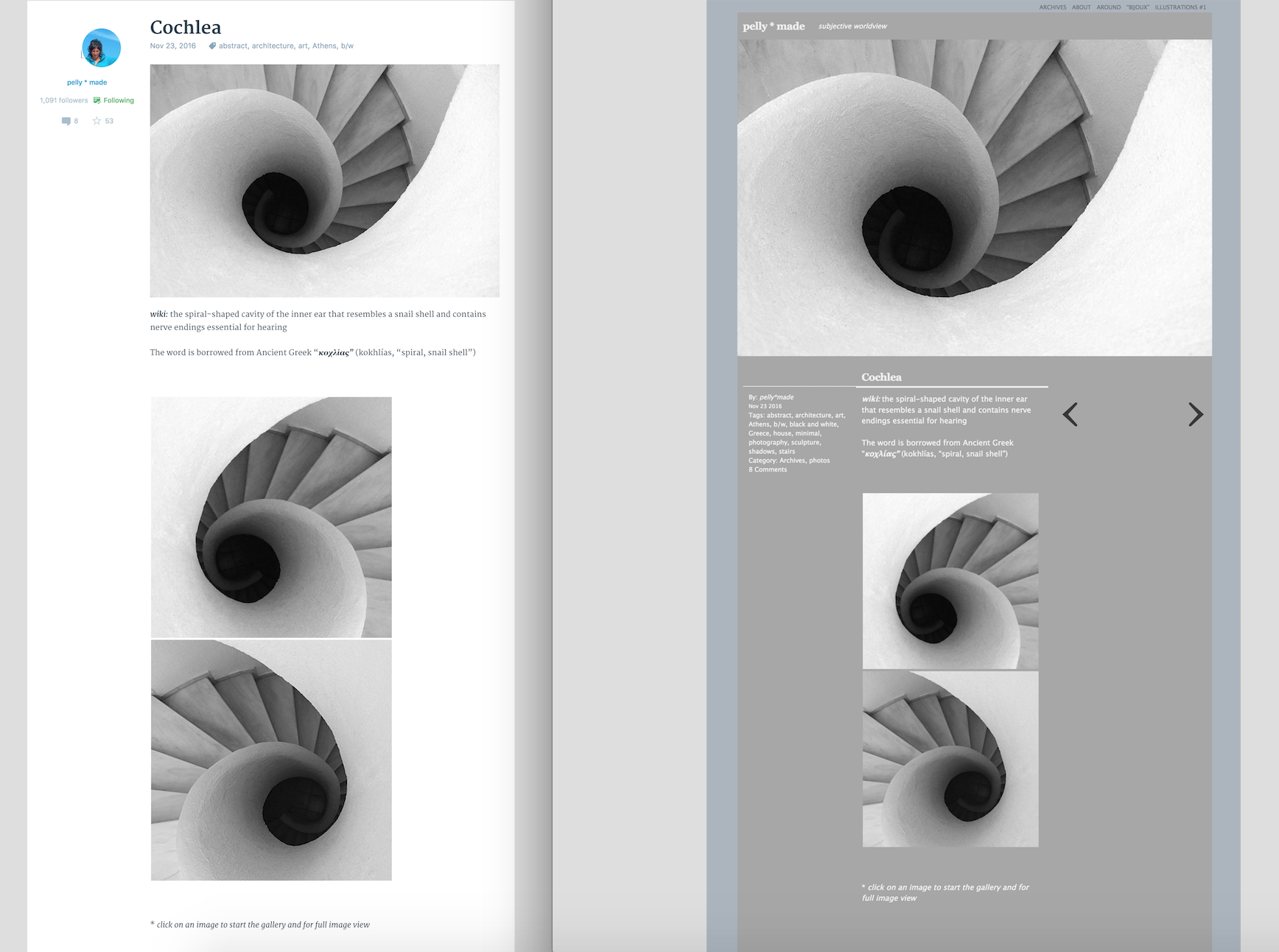Screen dimensions: 1279x952
Task: Click the star like icon
Action: [97, 121]
